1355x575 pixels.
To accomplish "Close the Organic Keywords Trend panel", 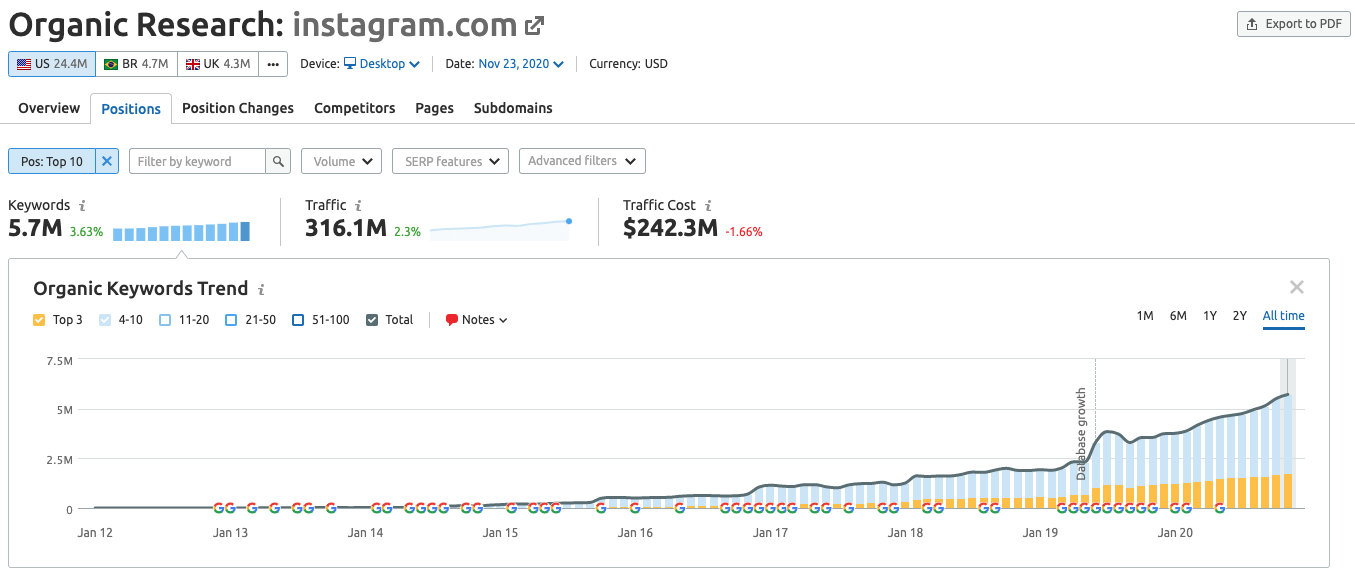I will [1296, 287].
